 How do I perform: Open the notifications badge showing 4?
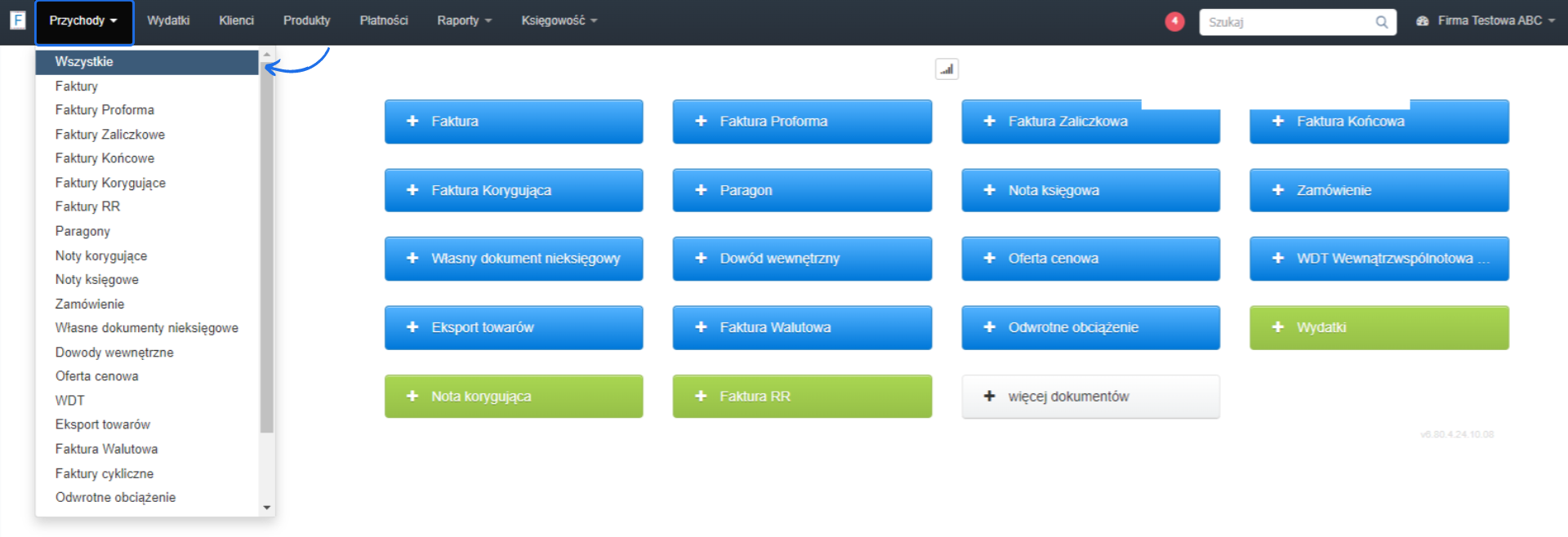coord(1174,21)
